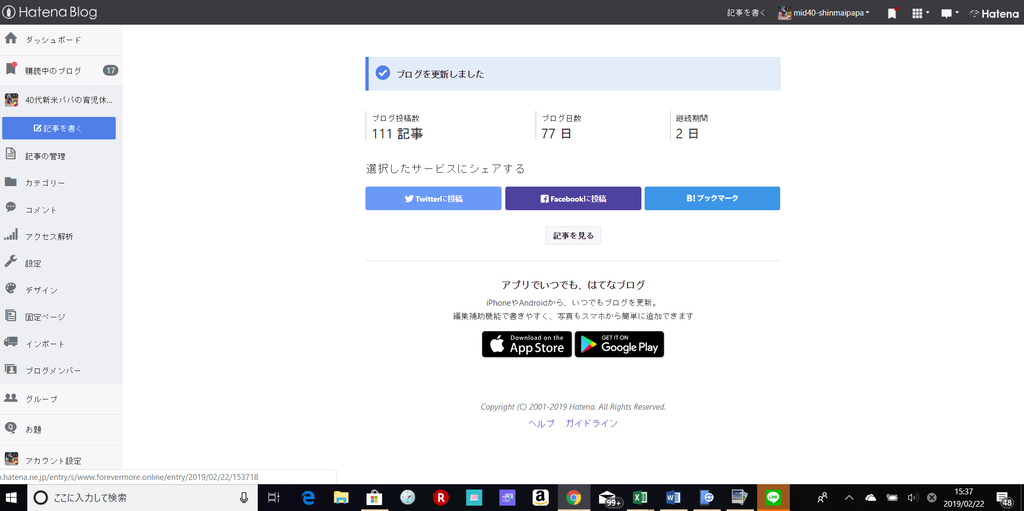Open the Rakuten R icon on the taskbar

click(x=441, y=498)
